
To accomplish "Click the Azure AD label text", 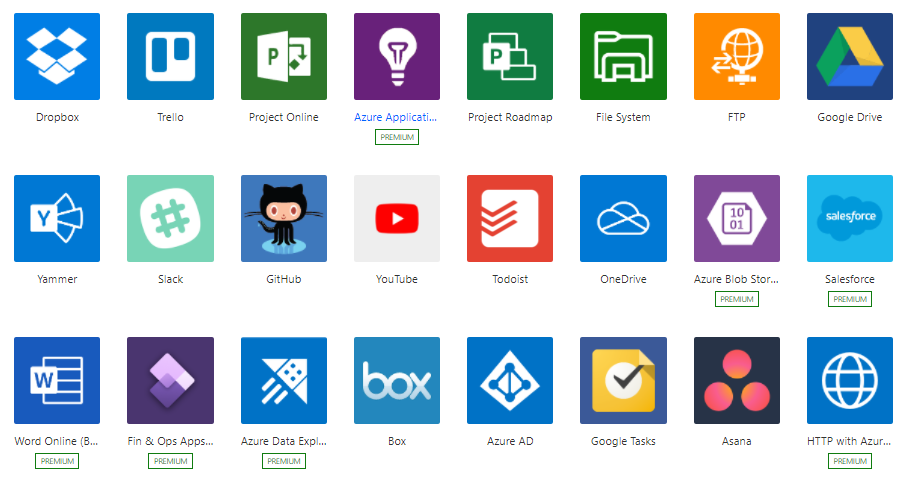I will (510, 441).
